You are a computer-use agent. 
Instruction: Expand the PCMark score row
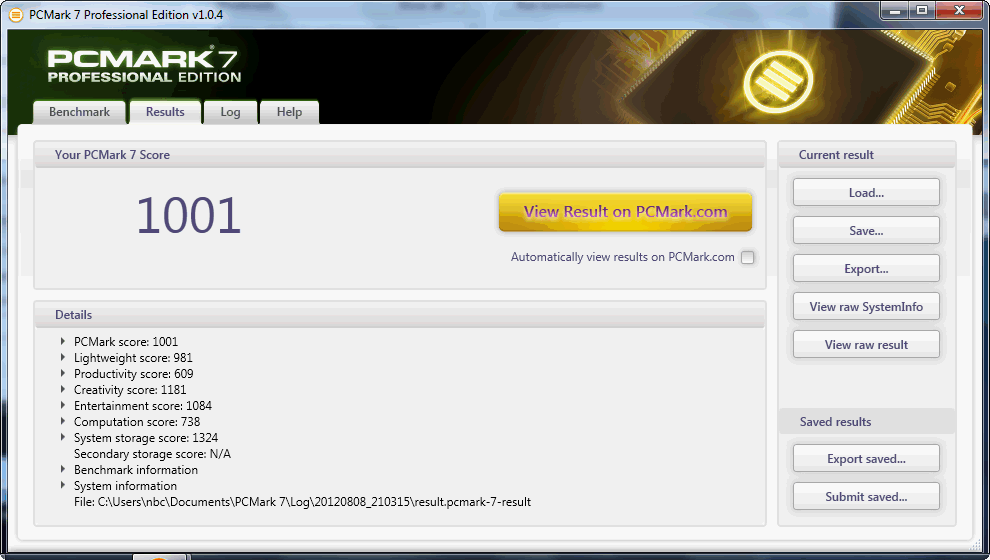(x=63, y=341)
